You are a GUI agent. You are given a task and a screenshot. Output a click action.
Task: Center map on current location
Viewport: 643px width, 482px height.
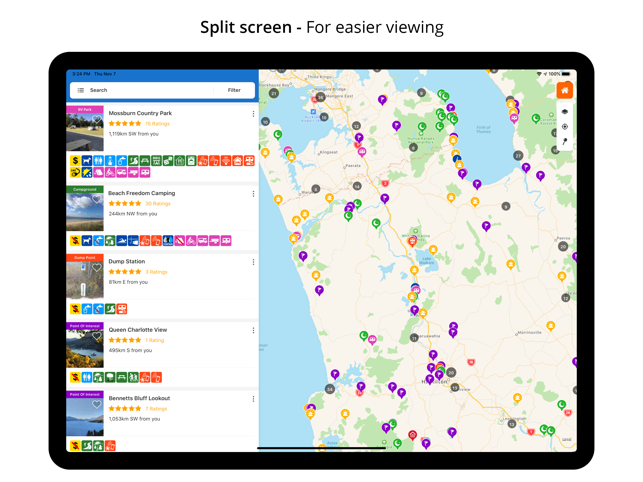(x=564, y=127)
